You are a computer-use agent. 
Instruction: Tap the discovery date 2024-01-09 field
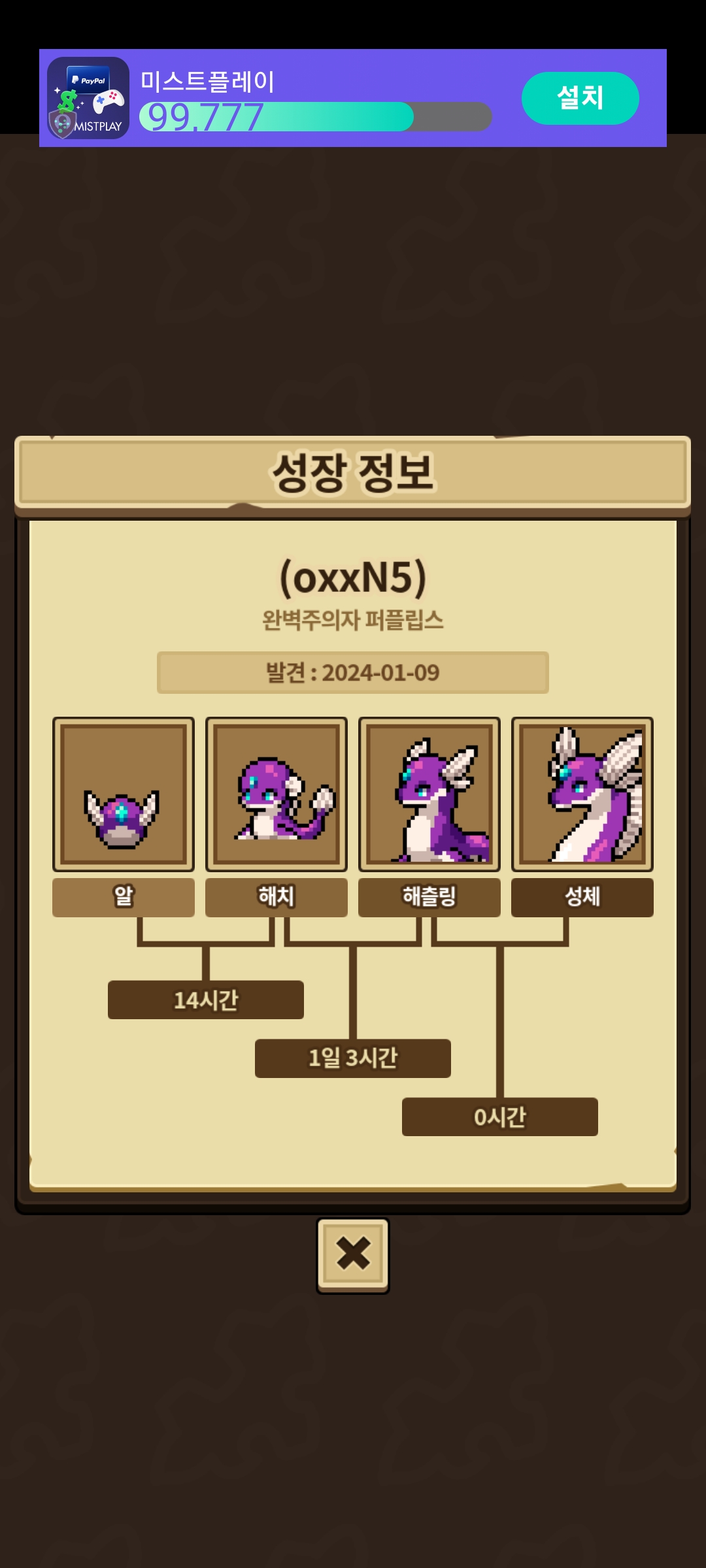point(353,672)
